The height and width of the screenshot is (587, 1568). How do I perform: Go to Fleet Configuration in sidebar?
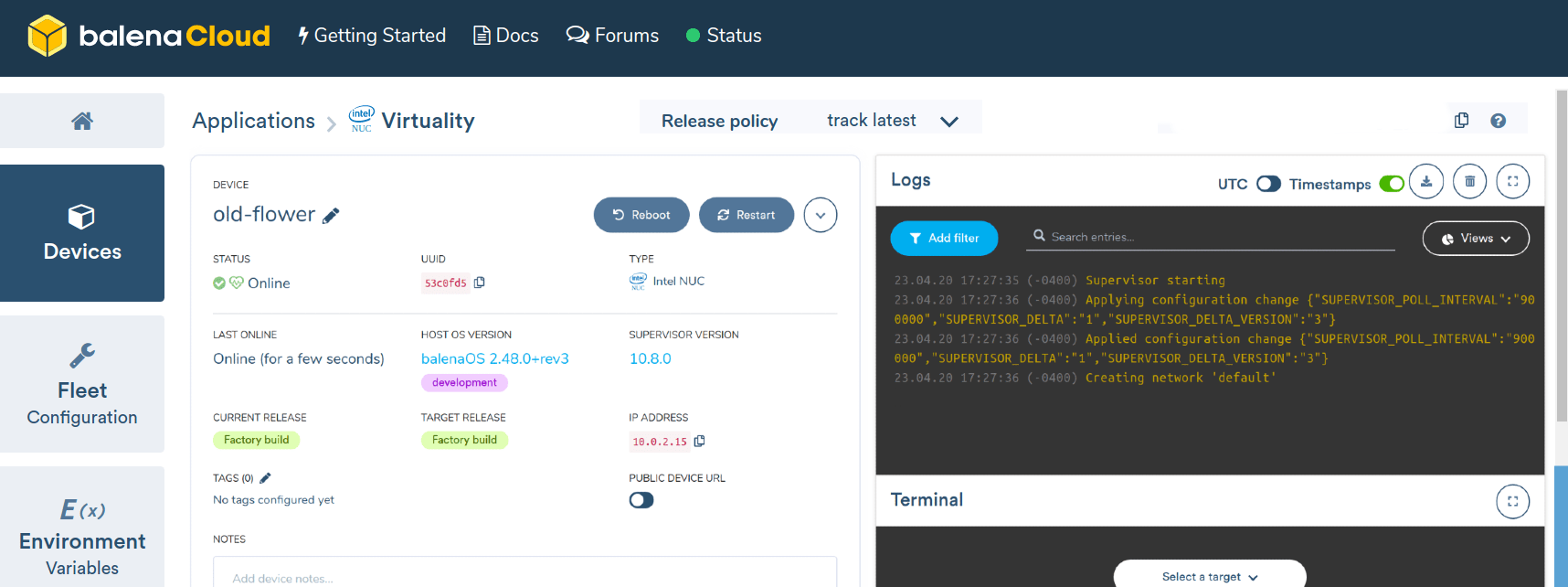(82, 384)
